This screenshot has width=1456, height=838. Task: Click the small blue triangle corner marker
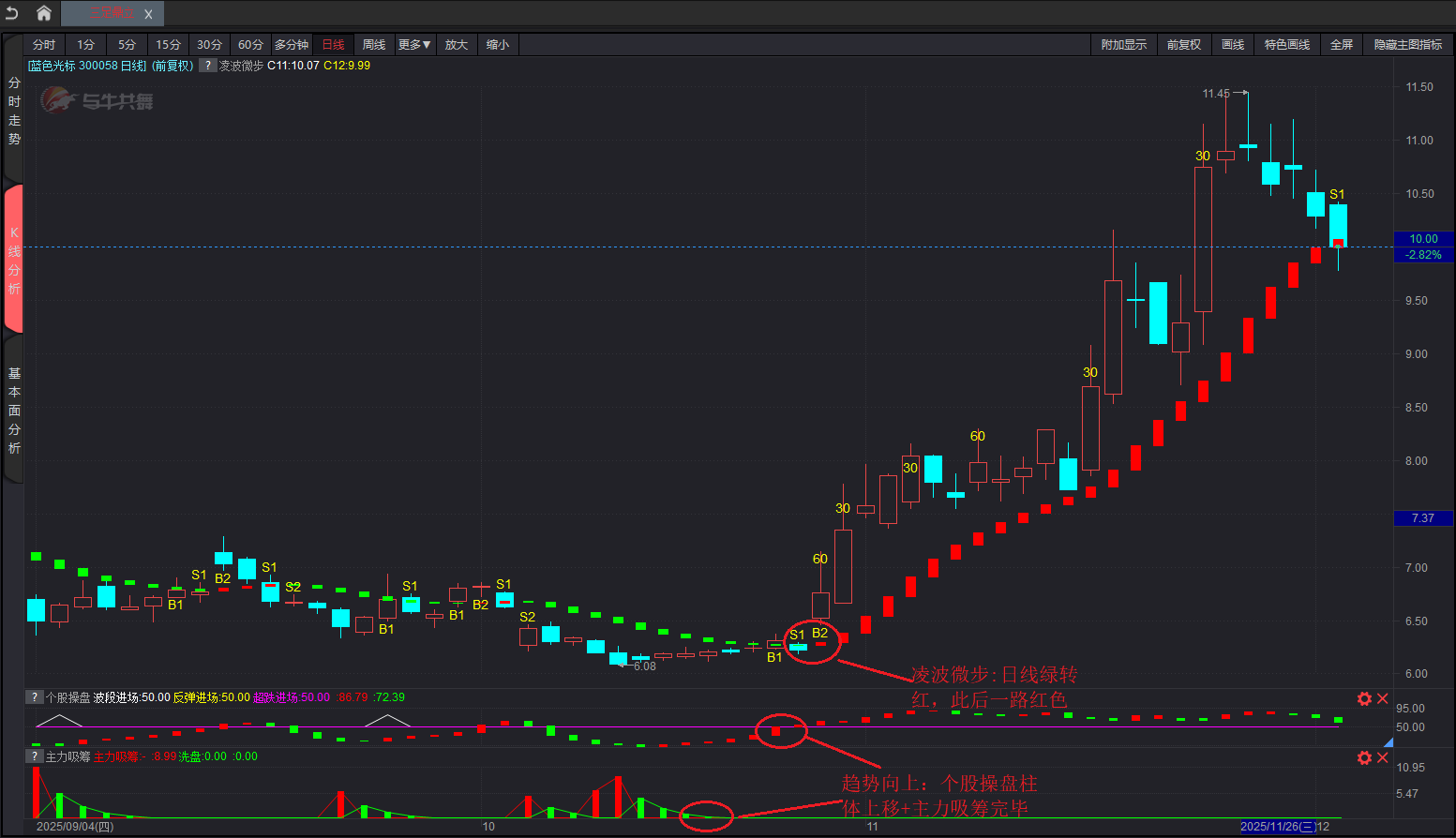(1388, 742)
